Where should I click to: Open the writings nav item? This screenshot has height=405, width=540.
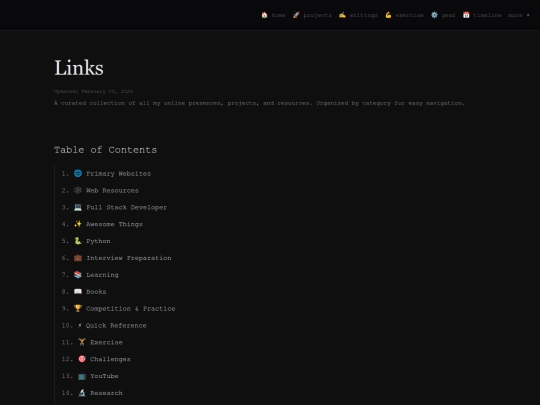pos(358,15)
